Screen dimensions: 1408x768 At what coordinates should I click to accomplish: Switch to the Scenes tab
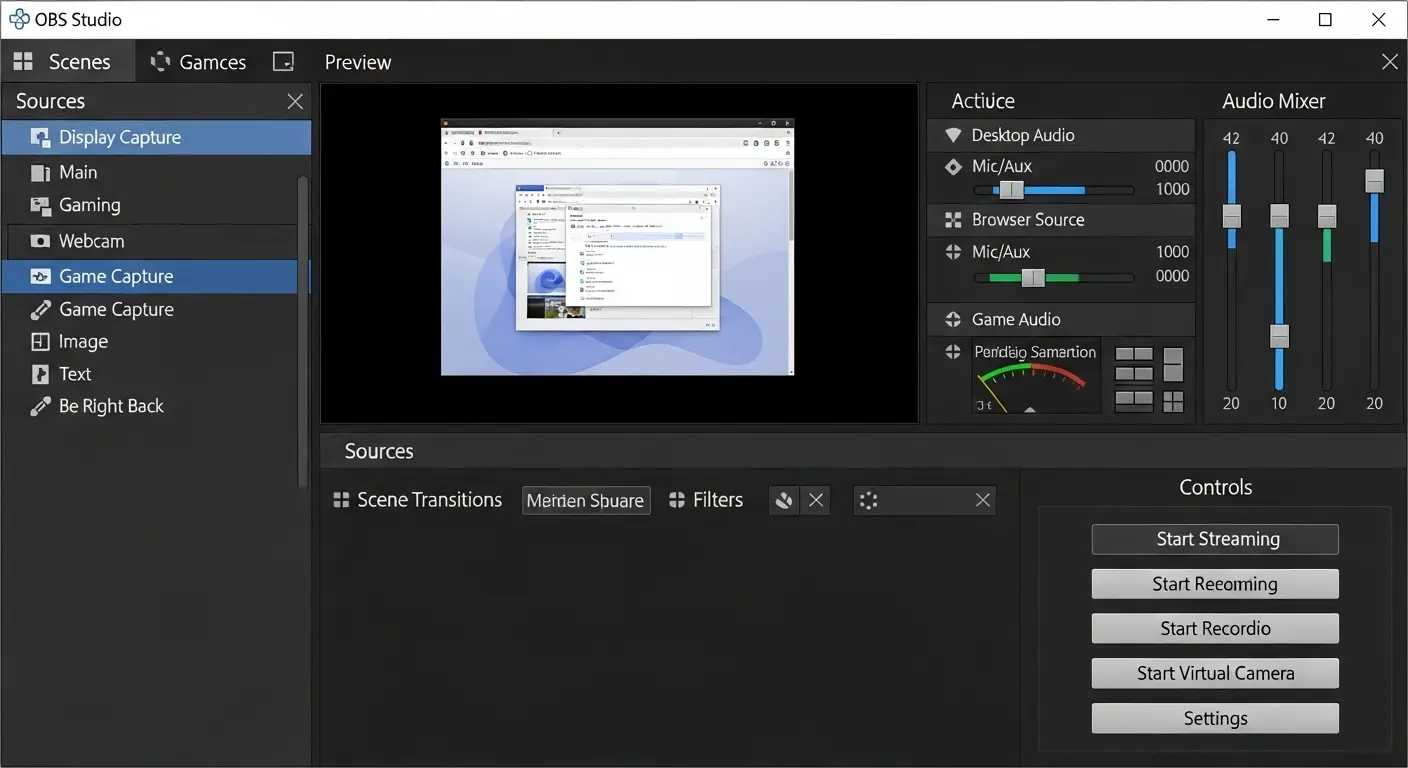(67, 62)
